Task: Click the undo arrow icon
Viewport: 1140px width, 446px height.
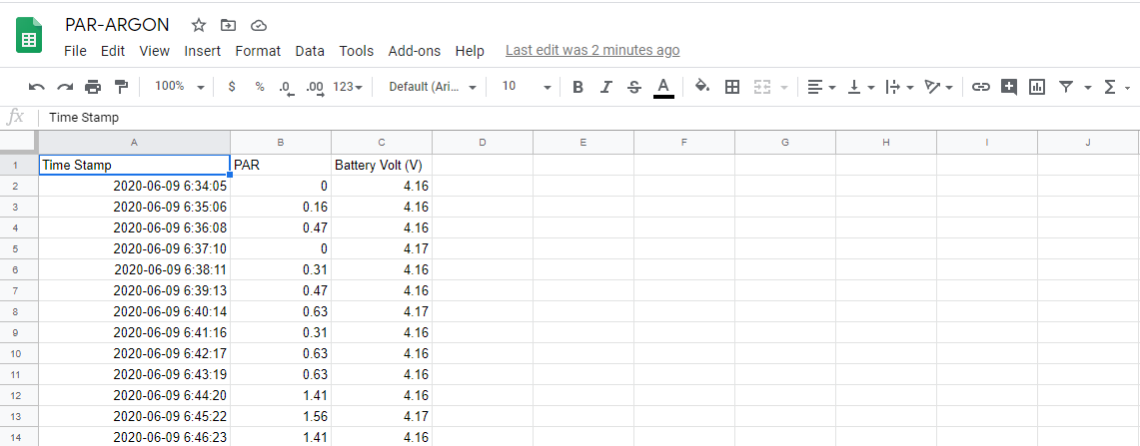Action: (x=37, y=87)
